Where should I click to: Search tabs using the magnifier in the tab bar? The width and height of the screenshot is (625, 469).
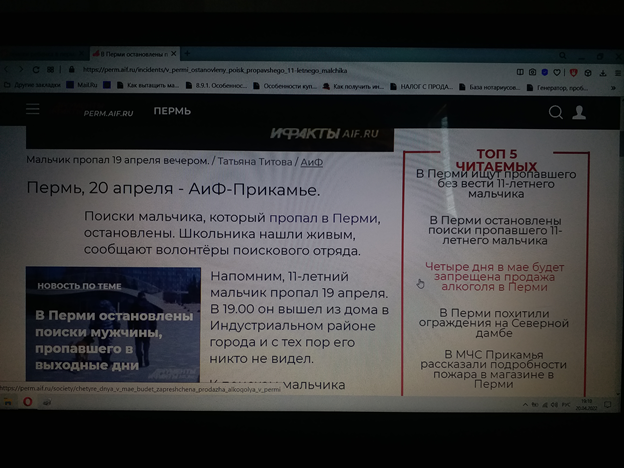pyautogui.click(x=562, y=55)
